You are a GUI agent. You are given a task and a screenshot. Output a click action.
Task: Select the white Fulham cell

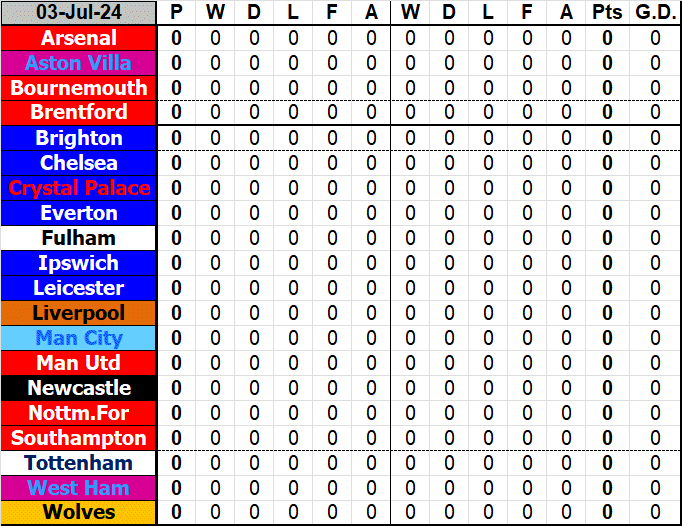(79, 238)
